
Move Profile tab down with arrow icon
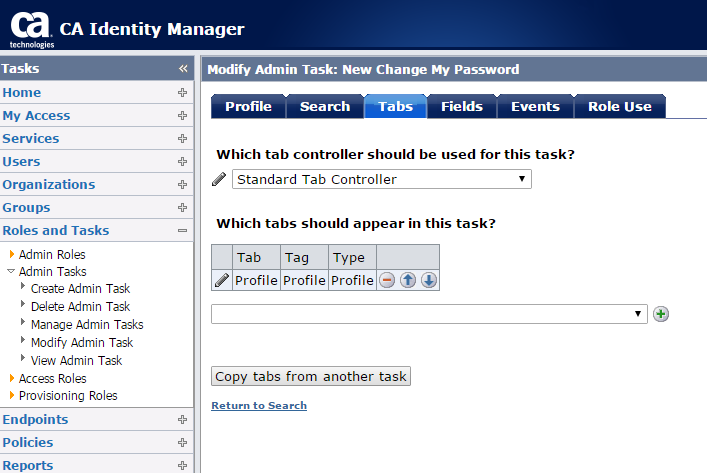point(428,281)
